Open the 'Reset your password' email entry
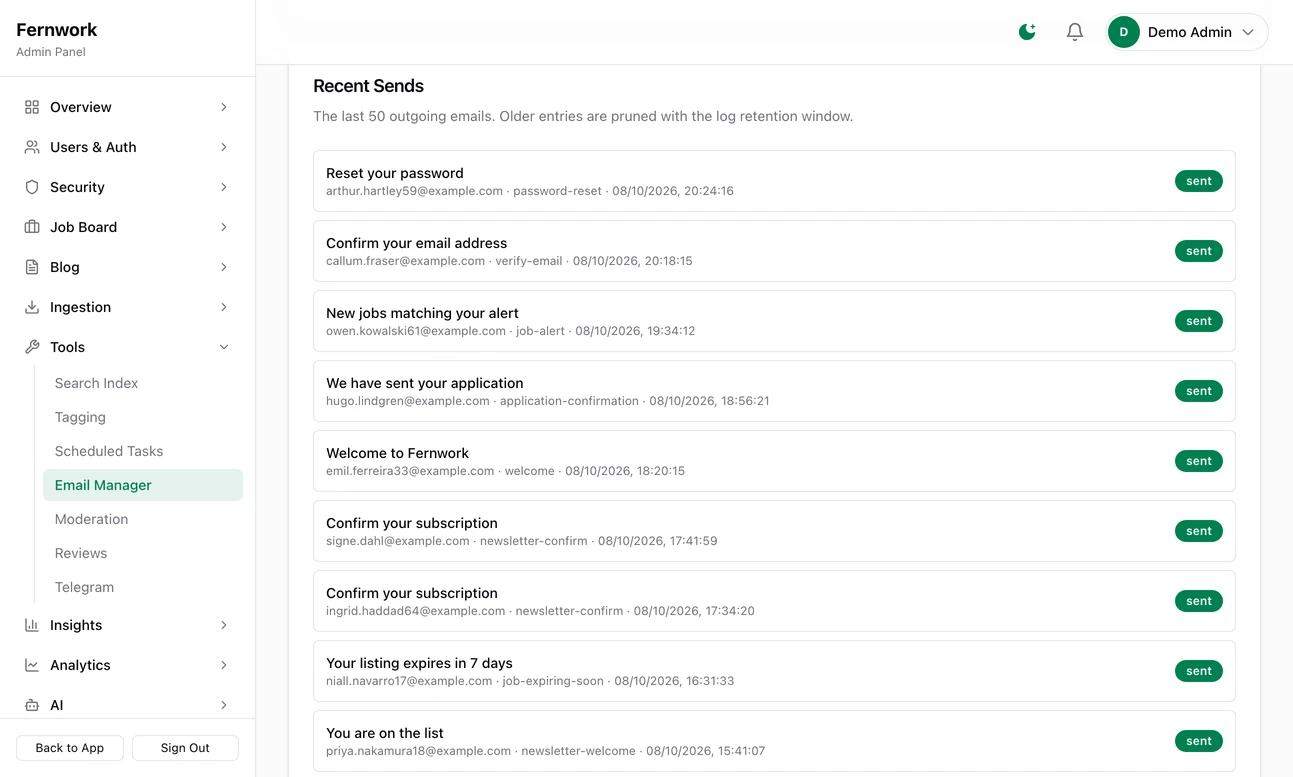This screenshot has width=1293, height=777. [x=774, y=181]
